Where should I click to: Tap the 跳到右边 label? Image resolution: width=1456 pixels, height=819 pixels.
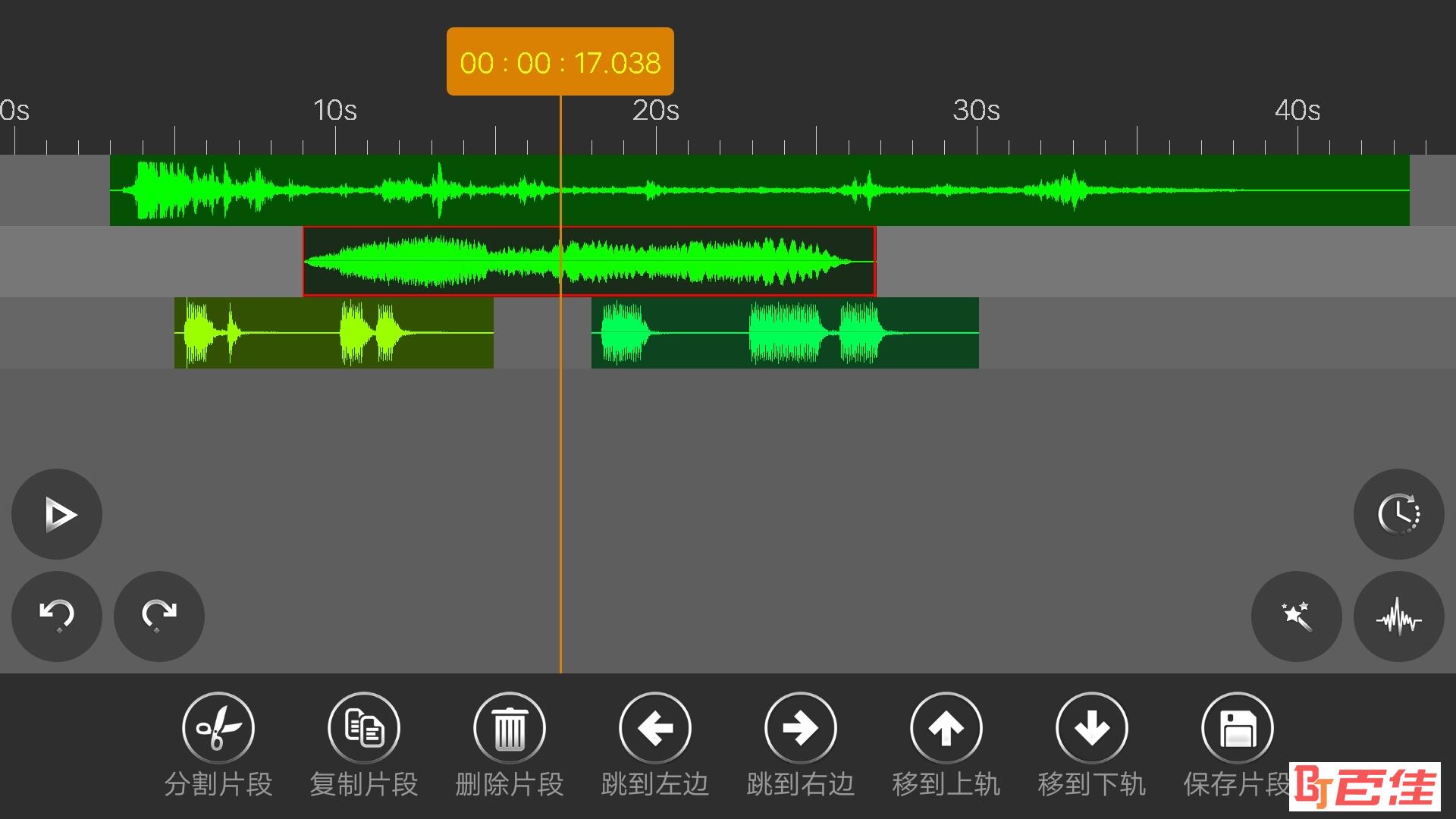click(x=801, y=784)
